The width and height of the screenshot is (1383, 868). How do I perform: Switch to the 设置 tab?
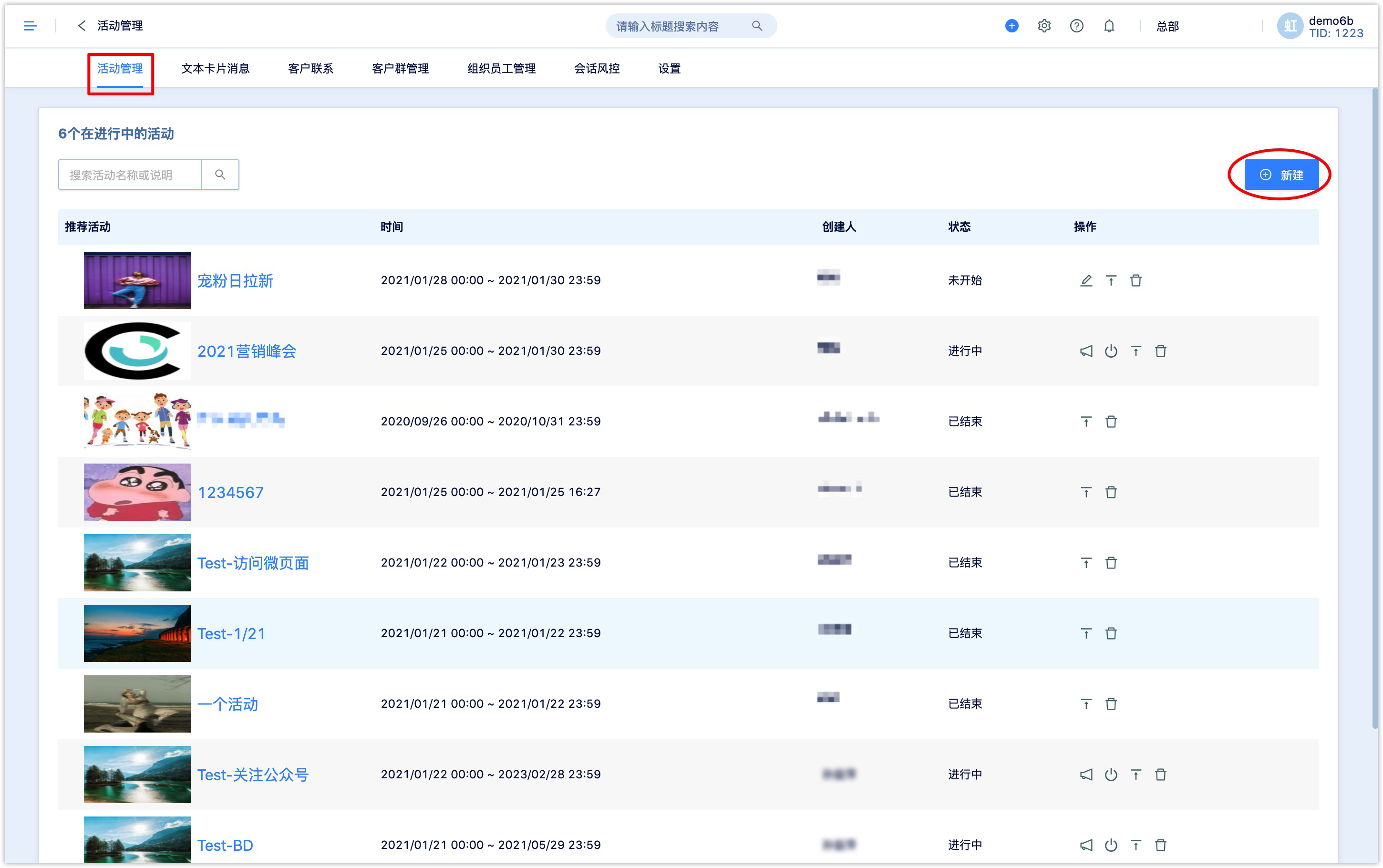(x=669, y=69)
